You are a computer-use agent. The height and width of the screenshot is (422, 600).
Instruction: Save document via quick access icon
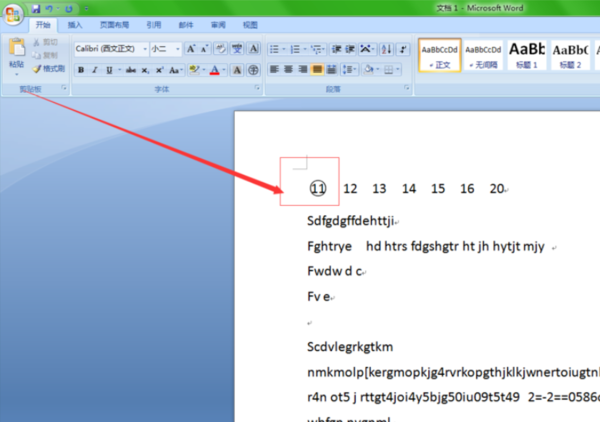36,8
